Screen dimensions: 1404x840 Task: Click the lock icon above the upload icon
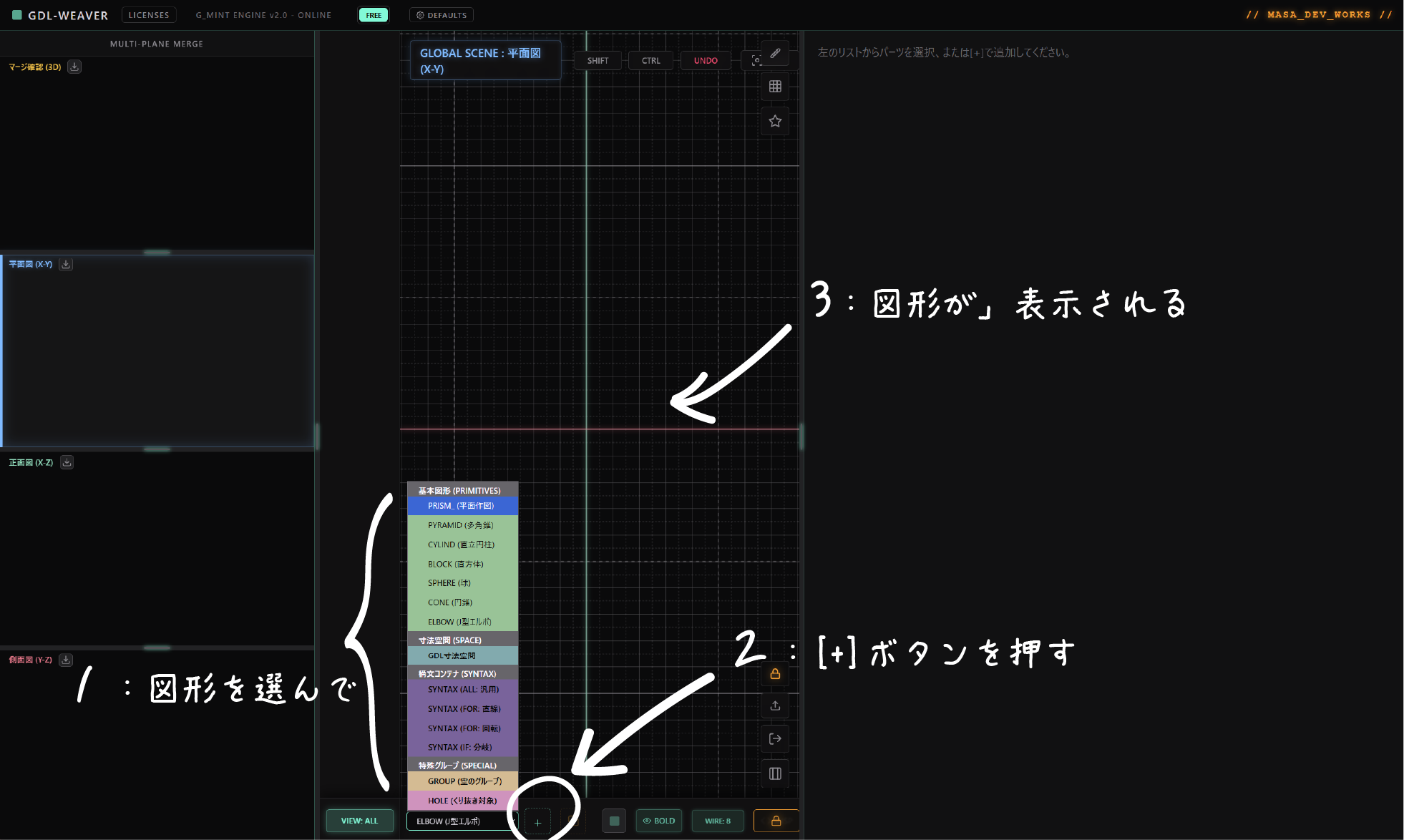click(x=775, y=673)
